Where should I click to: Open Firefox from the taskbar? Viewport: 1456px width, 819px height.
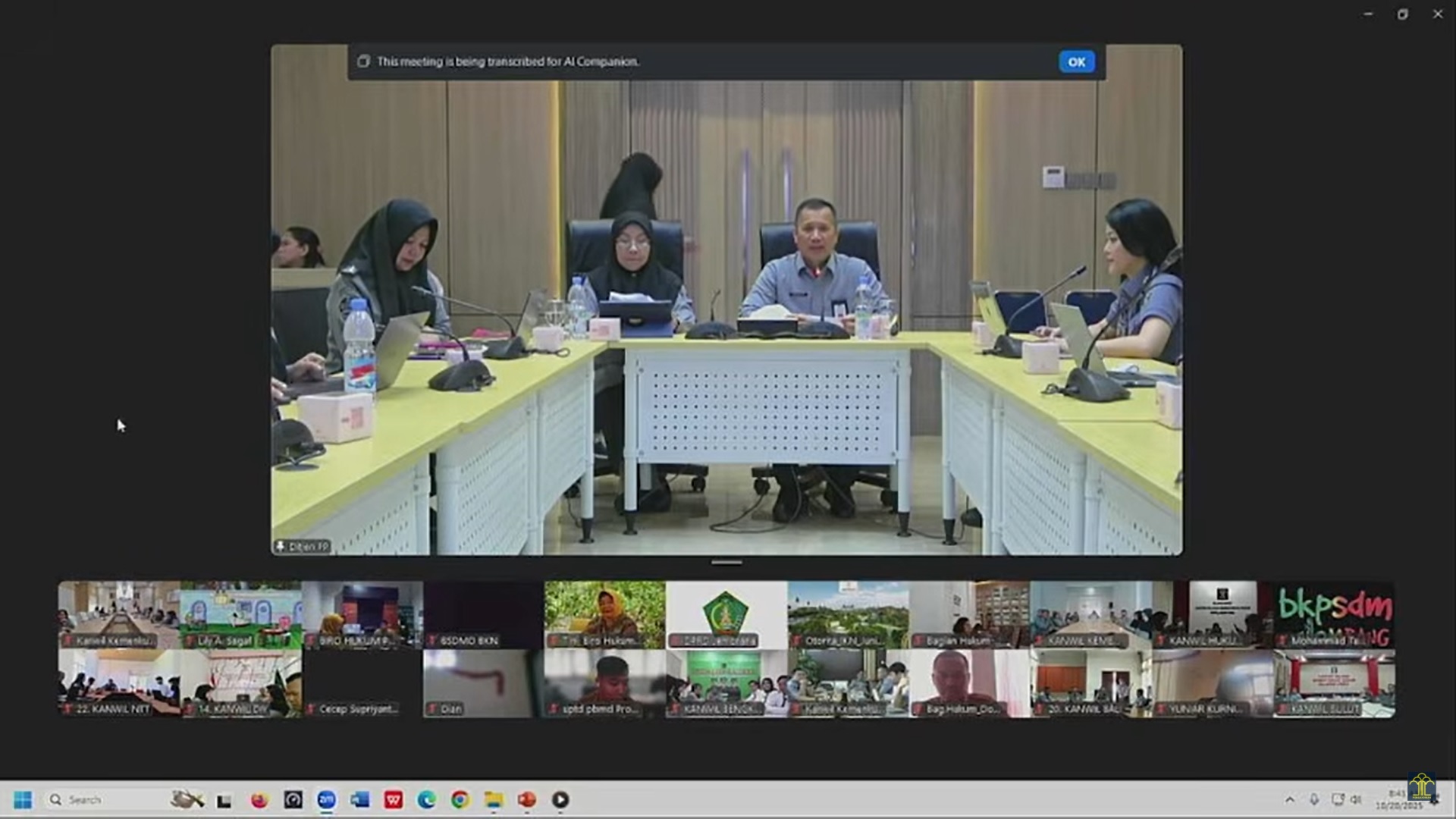tap(259, 799)
